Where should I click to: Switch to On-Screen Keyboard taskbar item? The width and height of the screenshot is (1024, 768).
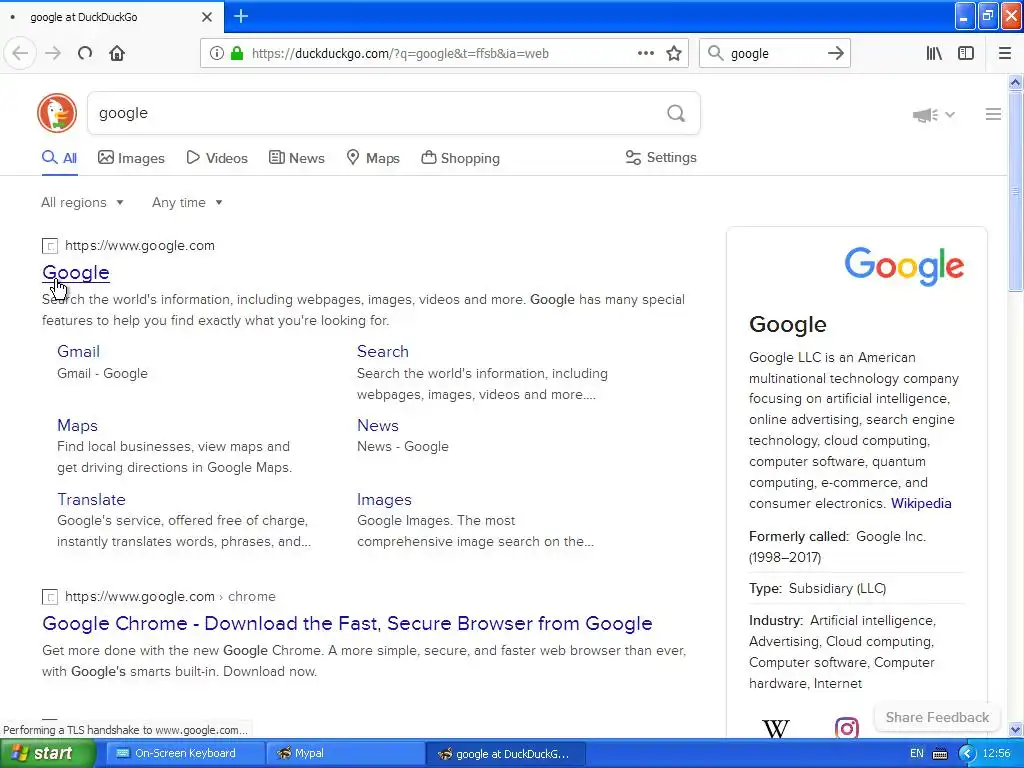click(x=185, y=754)
